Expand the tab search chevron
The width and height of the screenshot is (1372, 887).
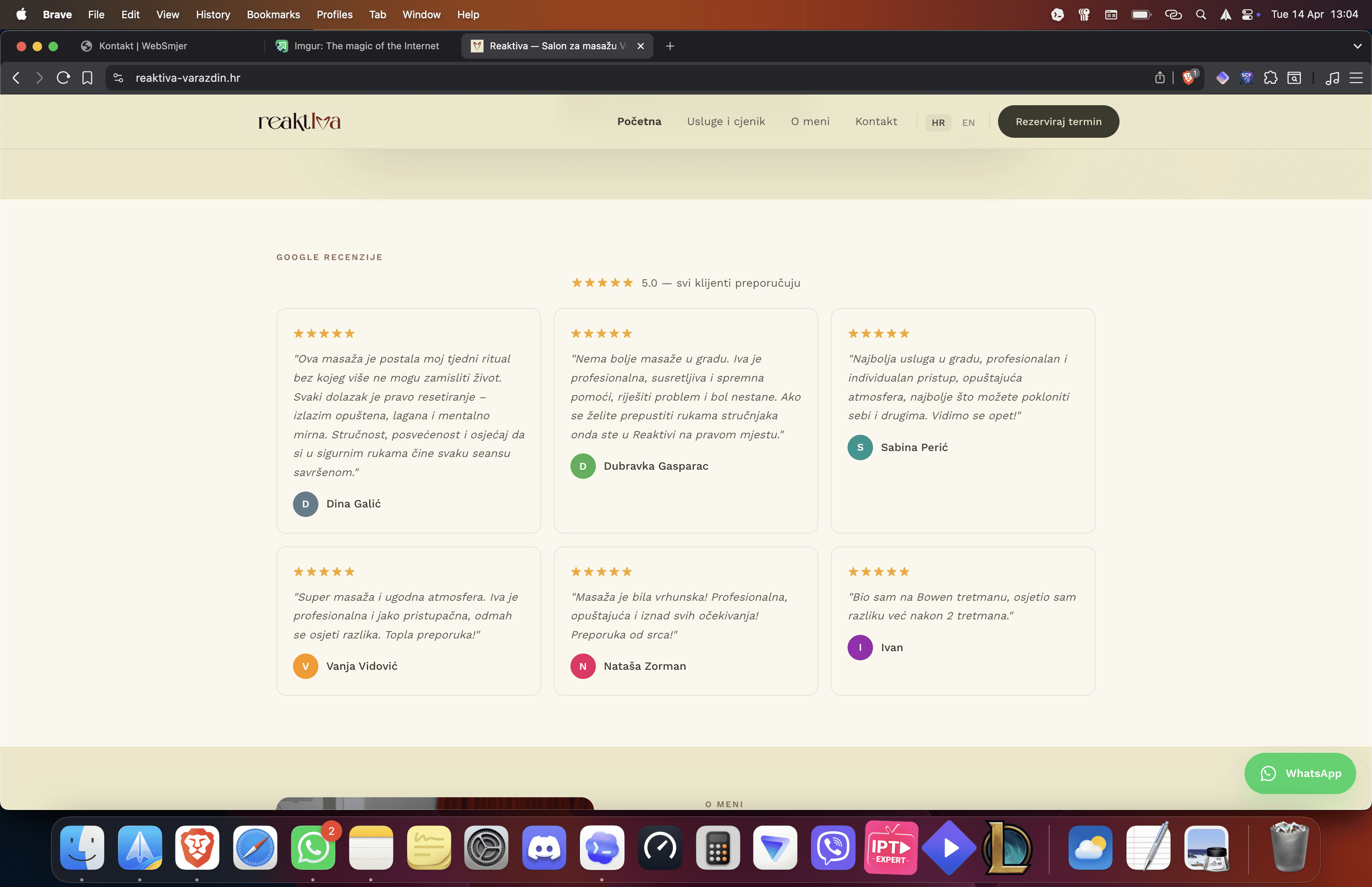(x=1357, y=46)
